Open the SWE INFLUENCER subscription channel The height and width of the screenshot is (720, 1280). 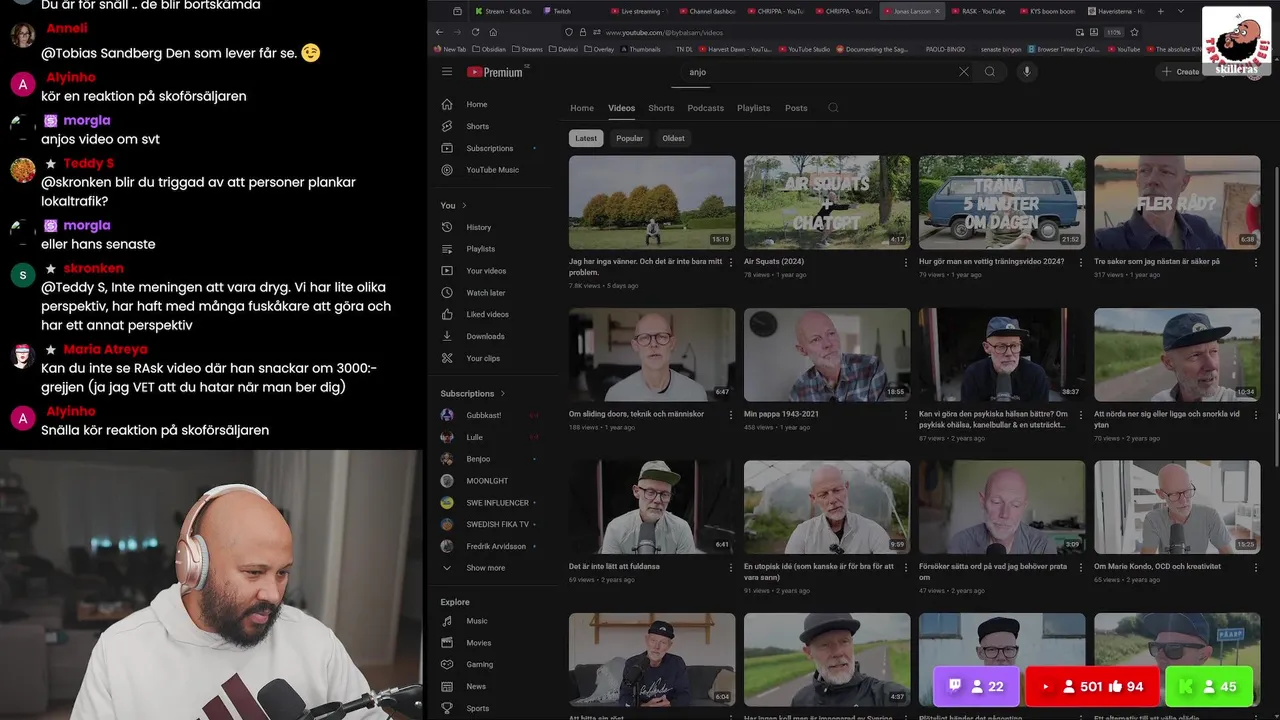[497, 502]
